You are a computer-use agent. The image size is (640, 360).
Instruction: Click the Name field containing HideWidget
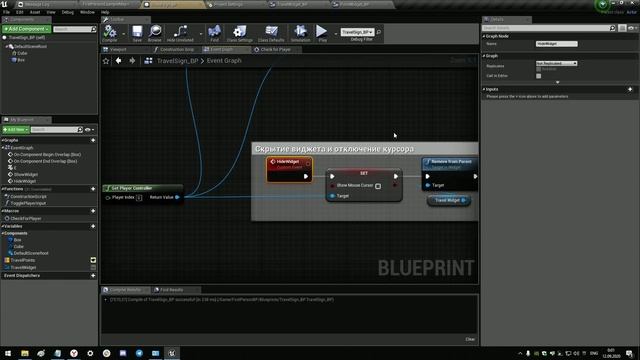click(557, 44)
